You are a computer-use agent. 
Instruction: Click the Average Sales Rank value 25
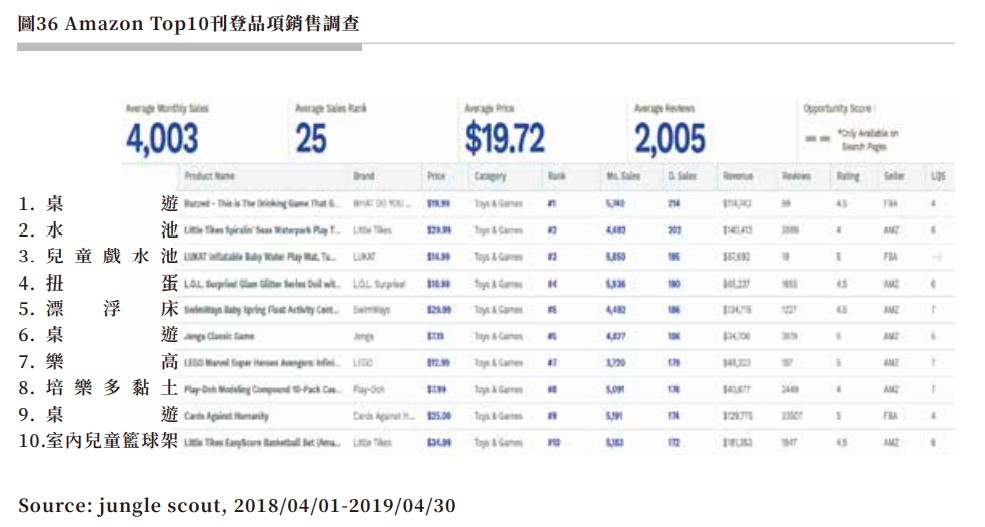pyautogui.click(x=311, y=139)
